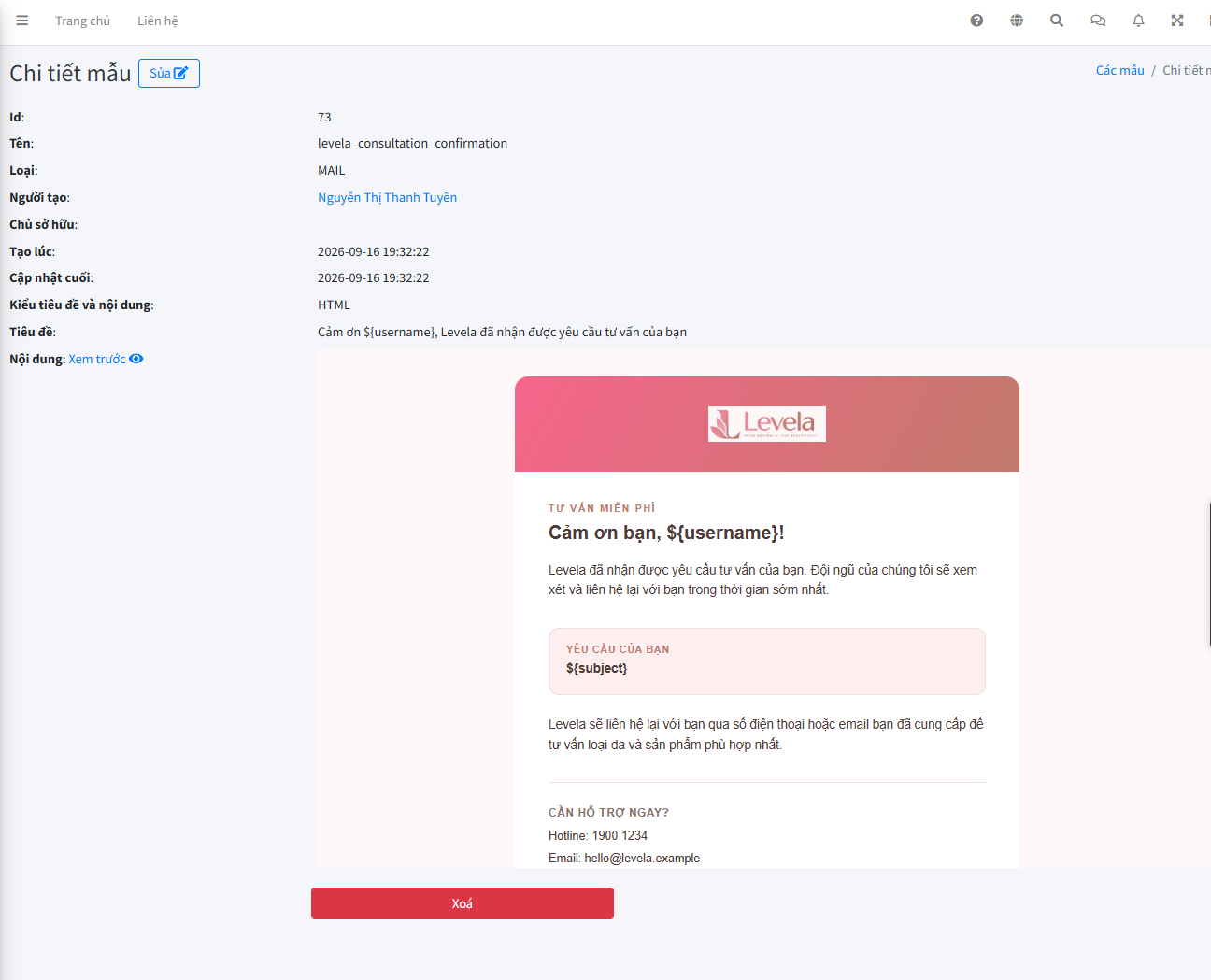Viewport: 1211px width, 980px height.
Task: Click the MAIL type value
Action: [x=332, y=170]
